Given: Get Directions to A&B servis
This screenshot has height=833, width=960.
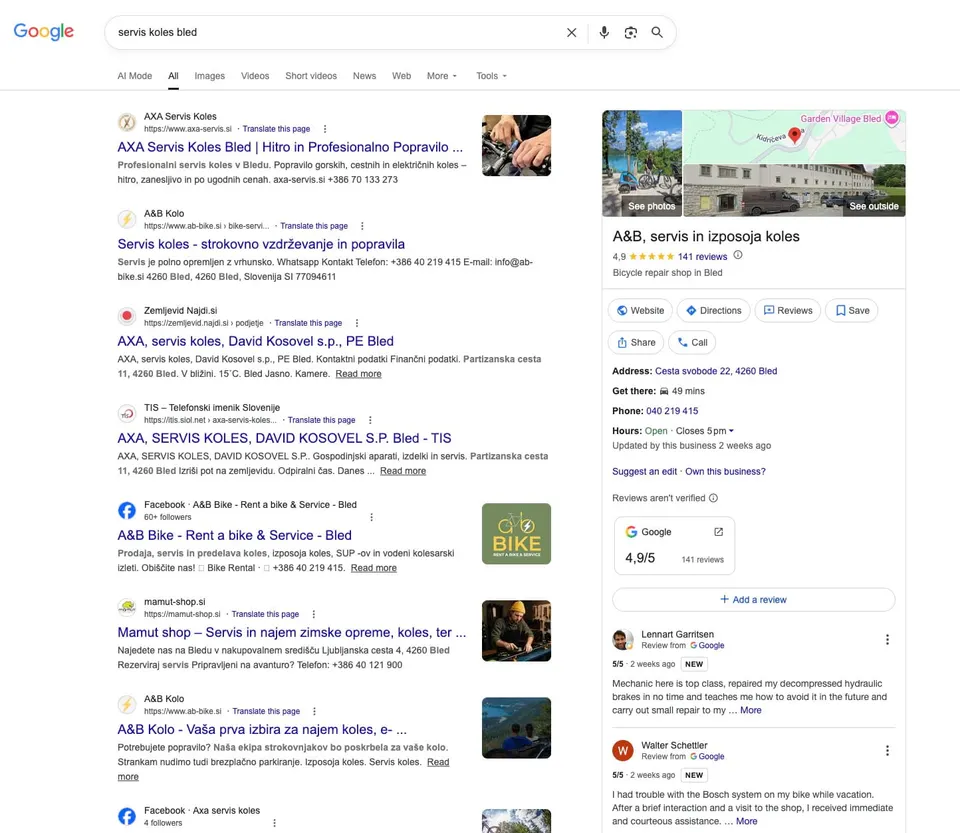Looking at the screenshot, I should tap(714, 311).
